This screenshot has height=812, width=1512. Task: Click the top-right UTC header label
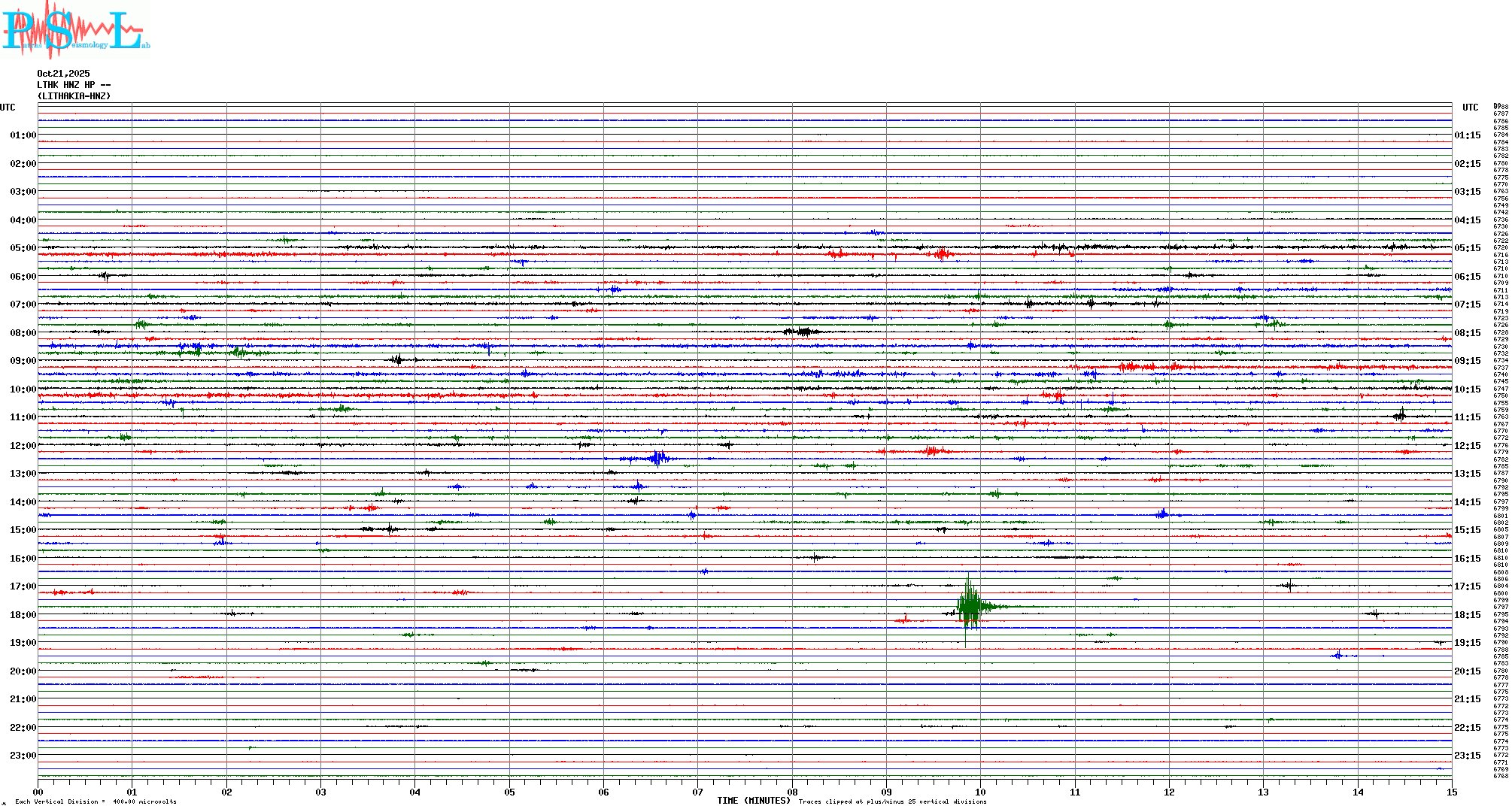point(1470,108)
